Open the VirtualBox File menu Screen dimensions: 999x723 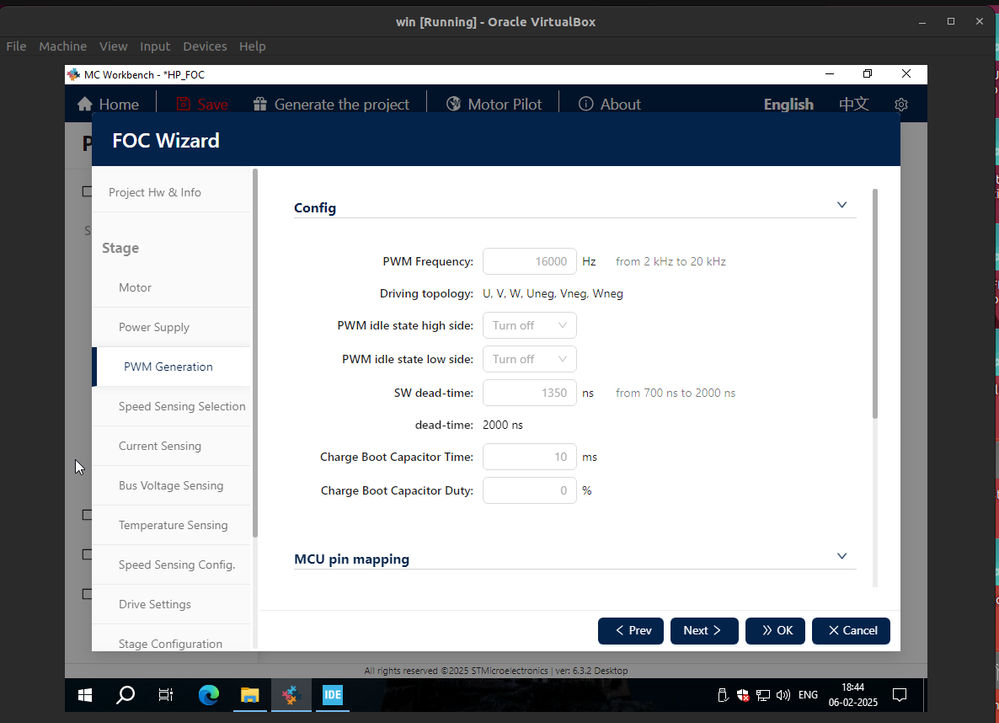click(16, 47)
